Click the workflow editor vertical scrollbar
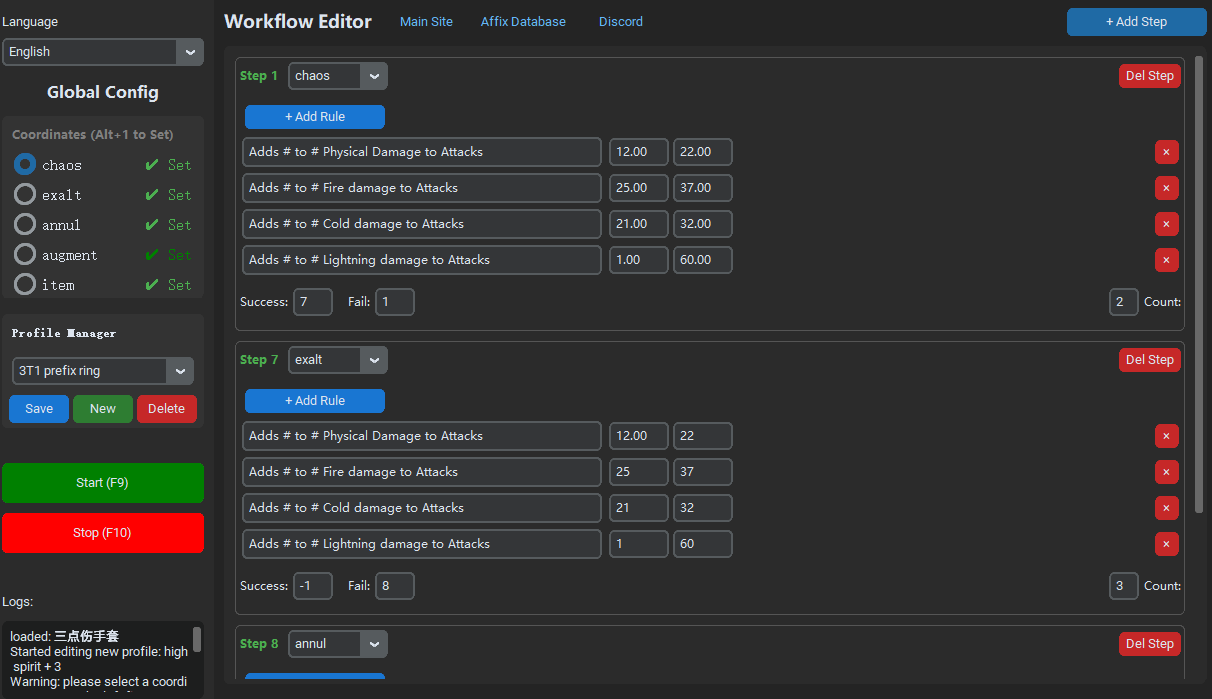The height and width of the screenshot is (699, 1212). click(1199, 285)
